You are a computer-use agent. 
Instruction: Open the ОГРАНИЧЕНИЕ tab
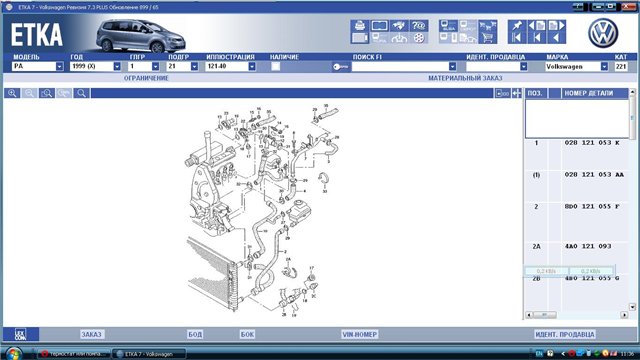point(146,78)
